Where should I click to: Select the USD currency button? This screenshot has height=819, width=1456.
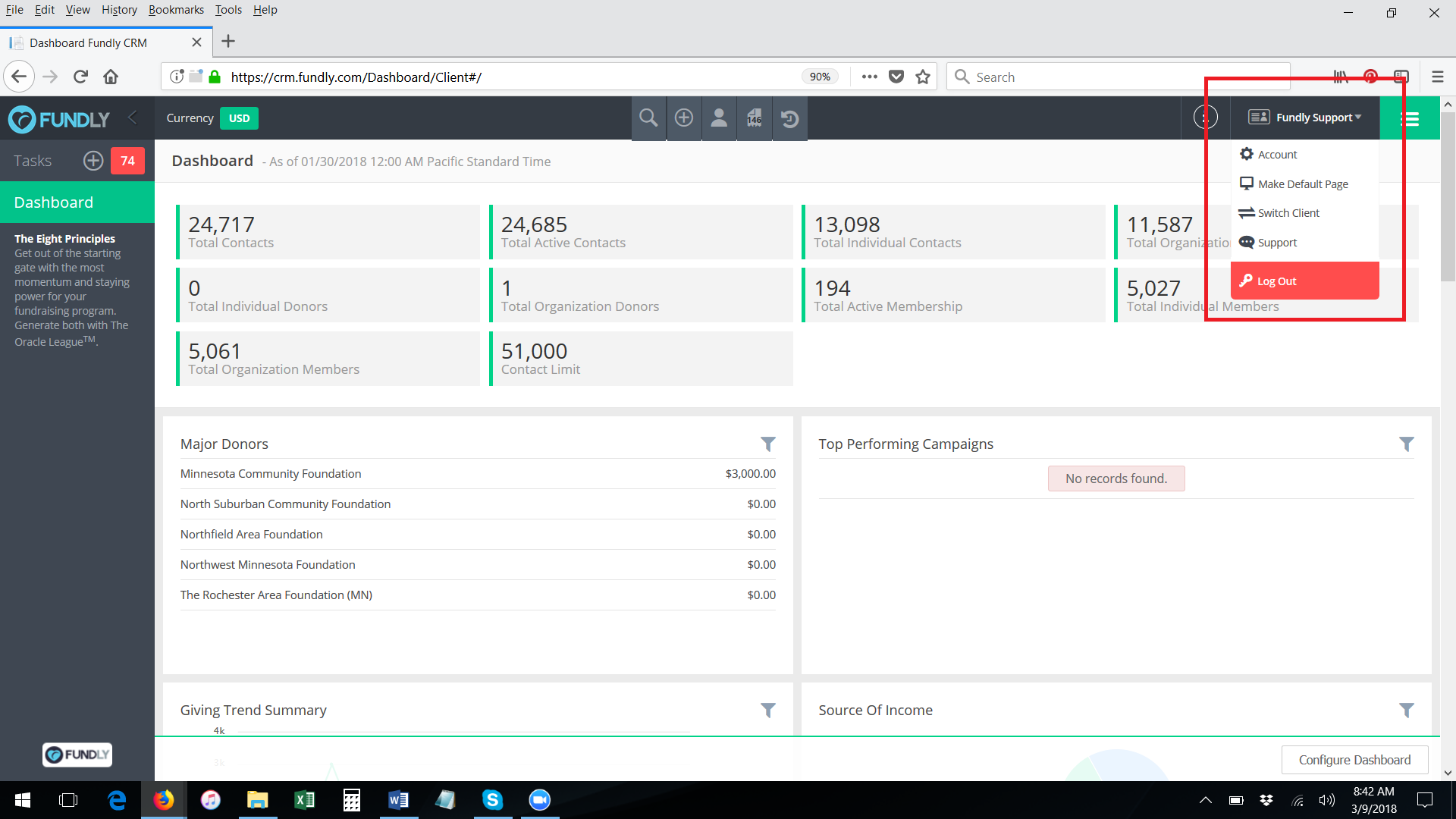(x=239, y=118)
